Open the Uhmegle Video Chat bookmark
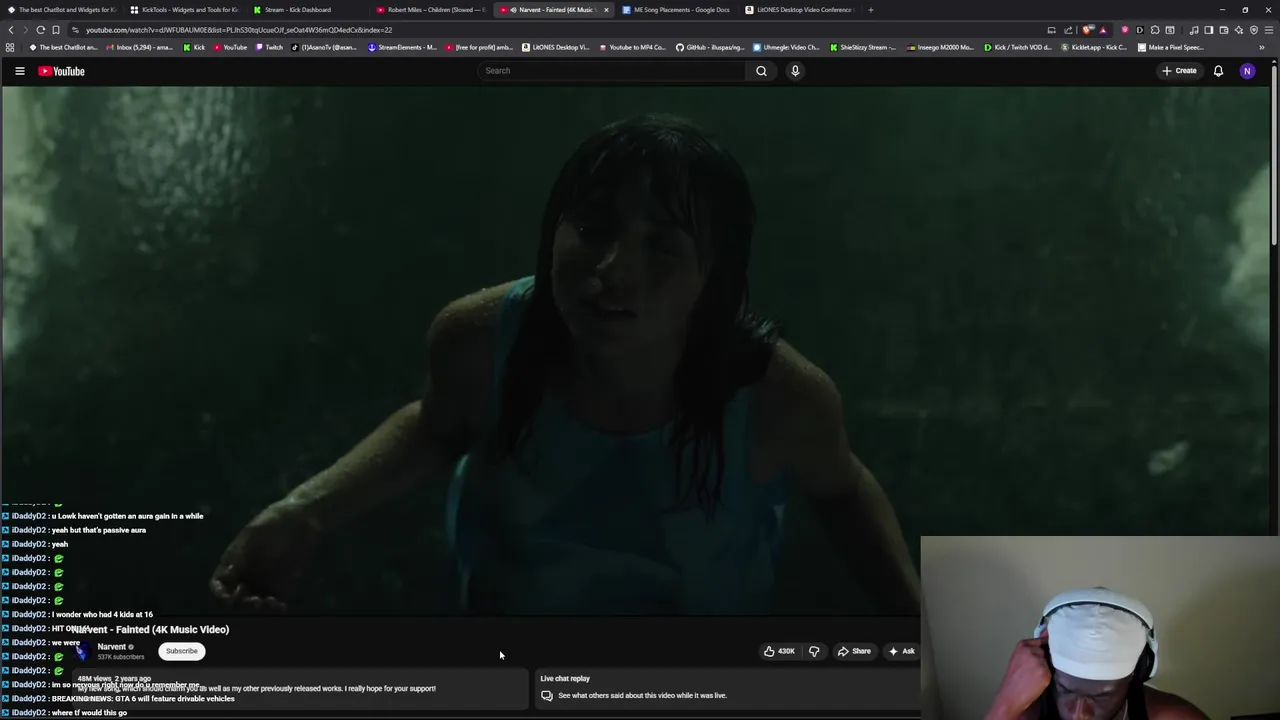Viewport: 1280px width, 720px height. click(x=786, y=47)
